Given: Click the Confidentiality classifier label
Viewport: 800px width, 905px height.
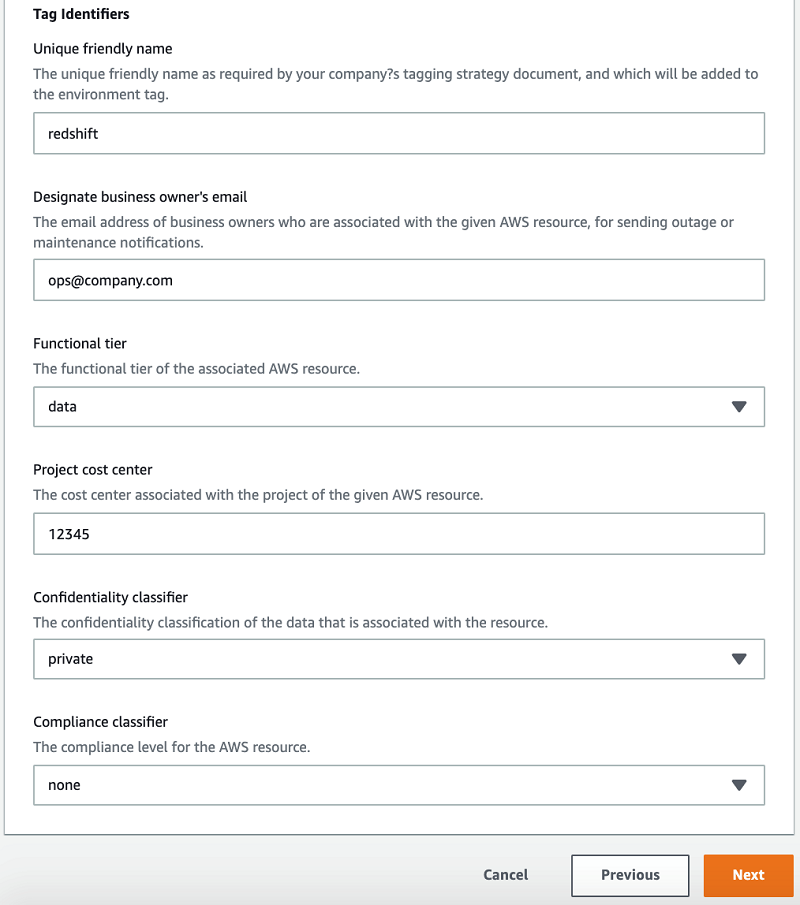Looking at the screenshot, I should (x=110, y=597).
